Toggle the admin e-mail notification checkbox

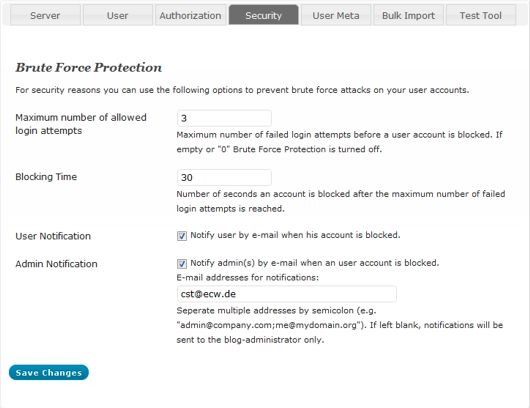(x=182, y=263)
